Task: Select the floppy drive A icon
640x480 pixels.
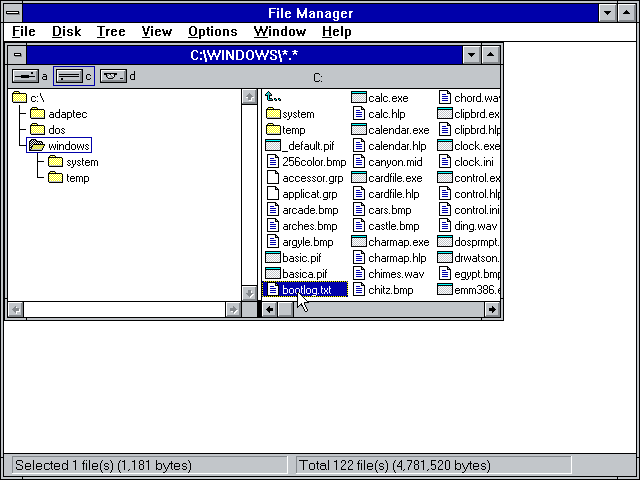Action: point(25,76)
